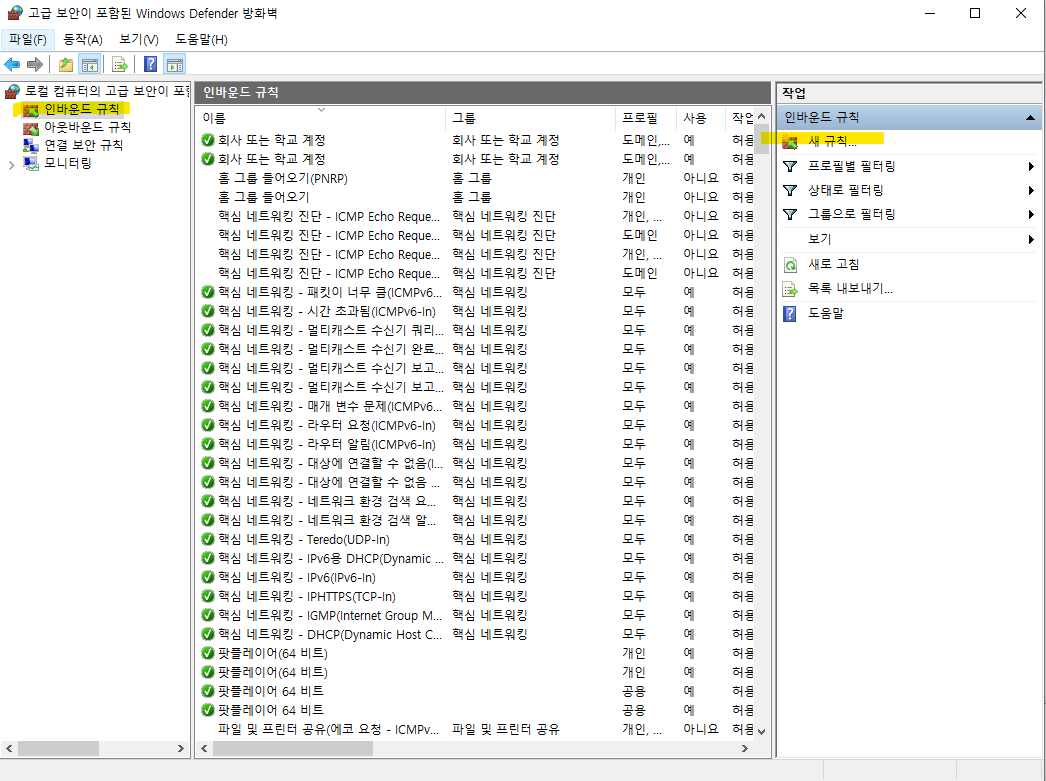This screenshot has height=781, width=1046.
Task: Click the 프로필별 필터링 funnel icon
Action: click(790, 166)
